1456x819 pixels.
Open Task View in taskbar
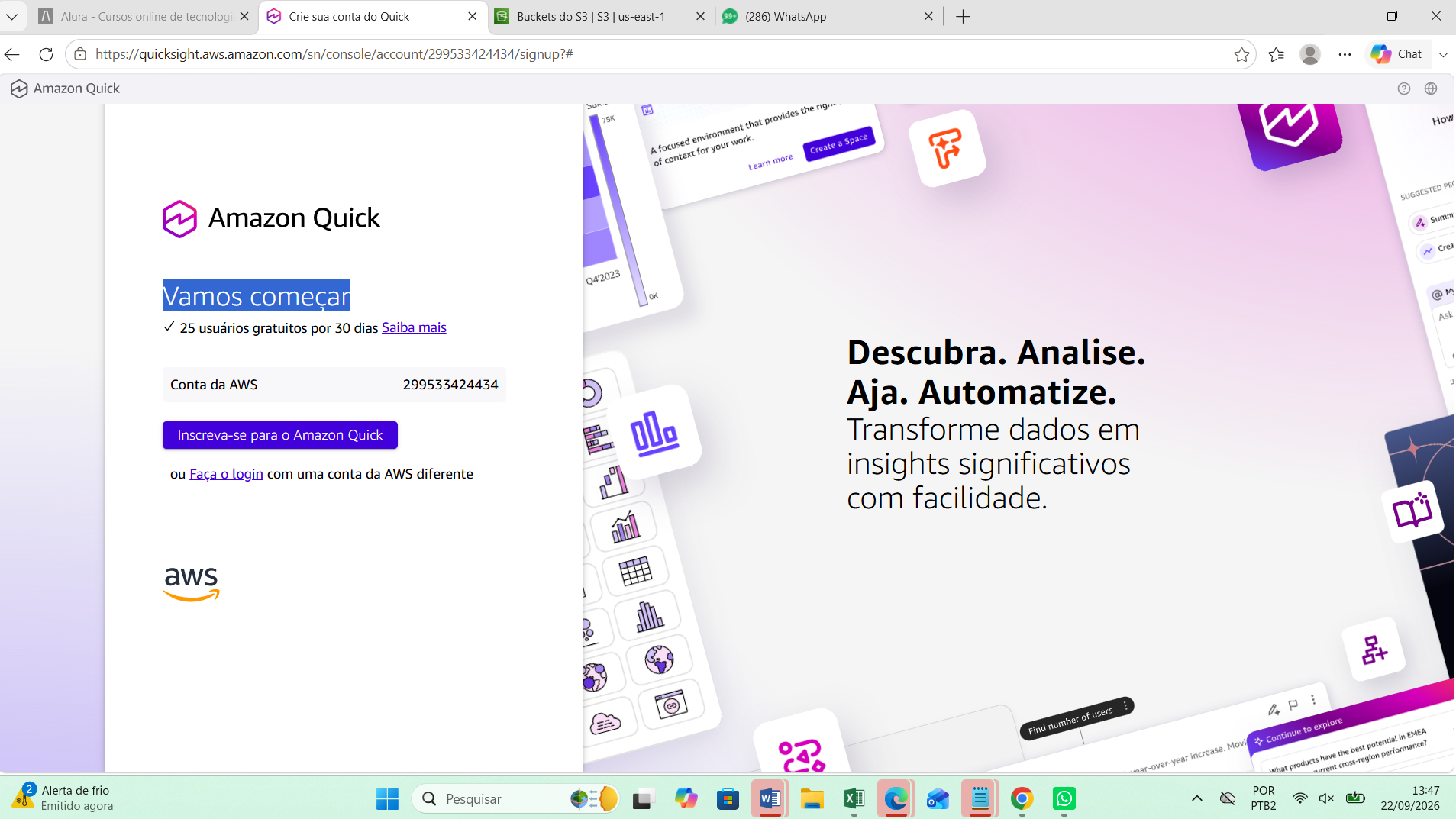point(644,799)
